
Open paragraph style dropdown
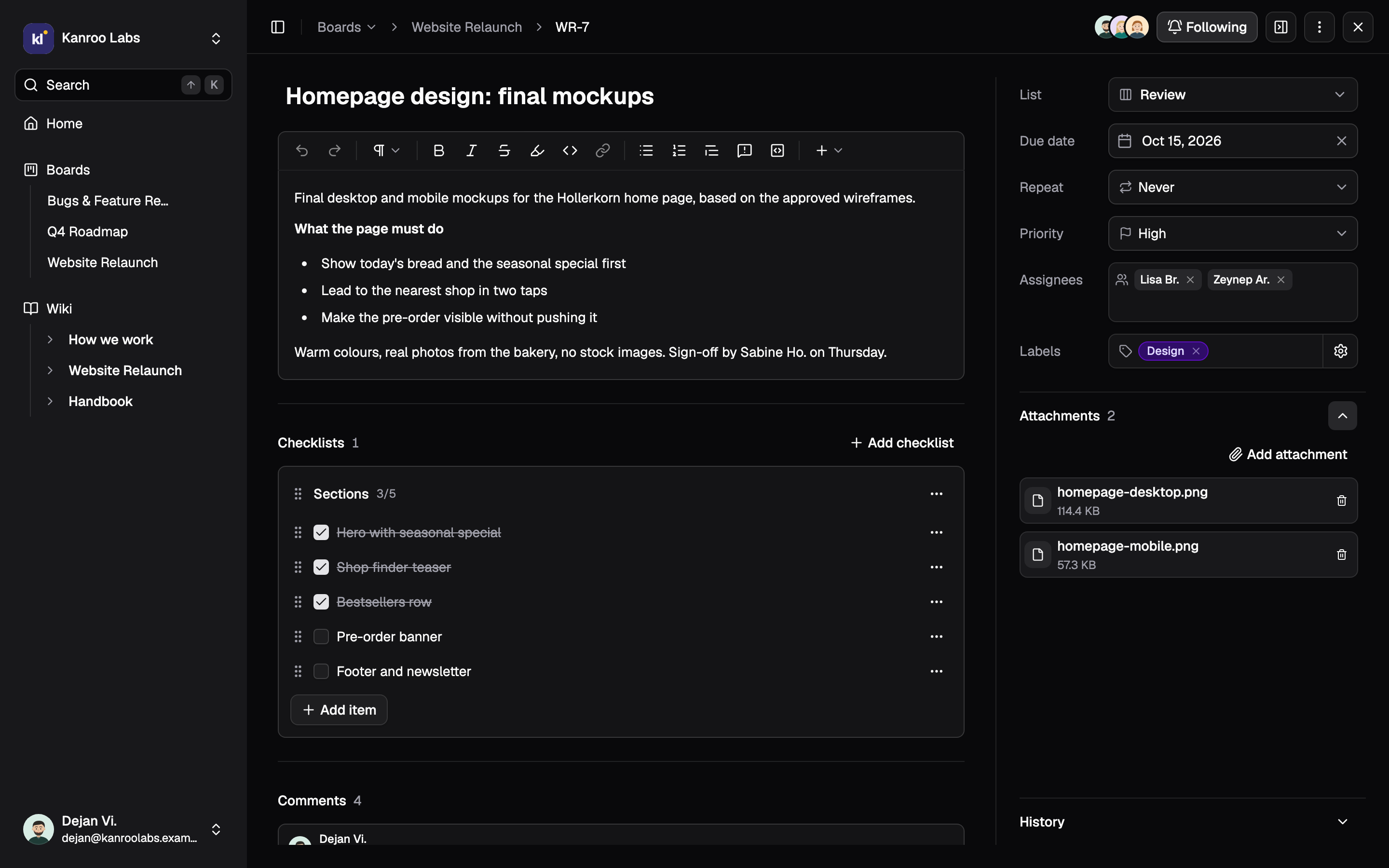(x=386, y=150)
